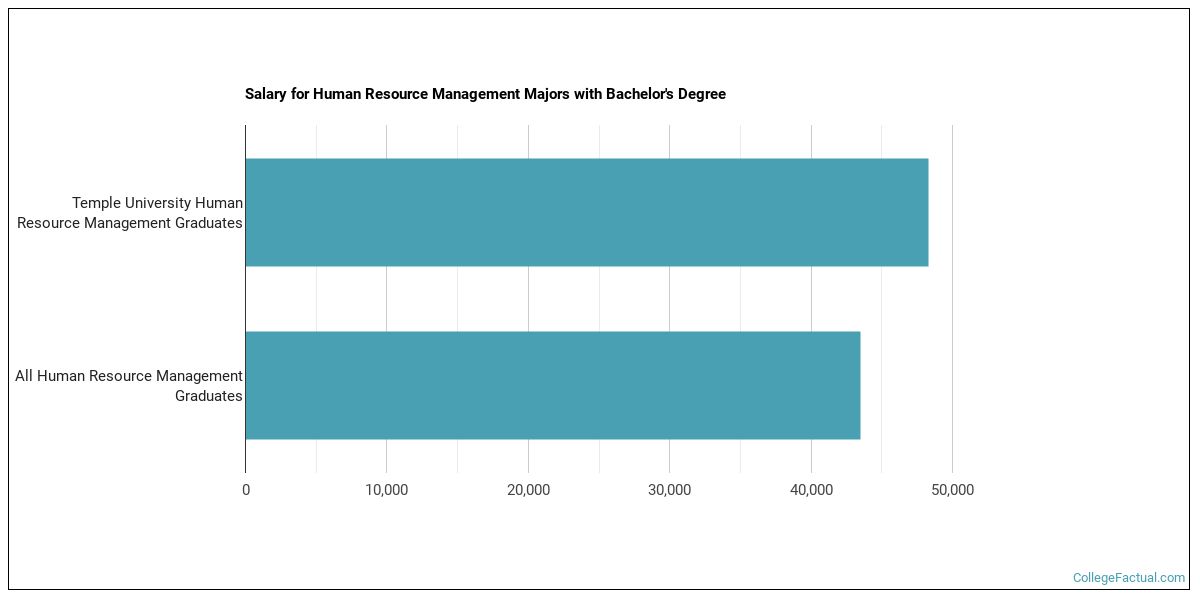Open the CollegeFactual.com link
The width and height of the screenshot is (1200, 600).
pos(1128,578)
